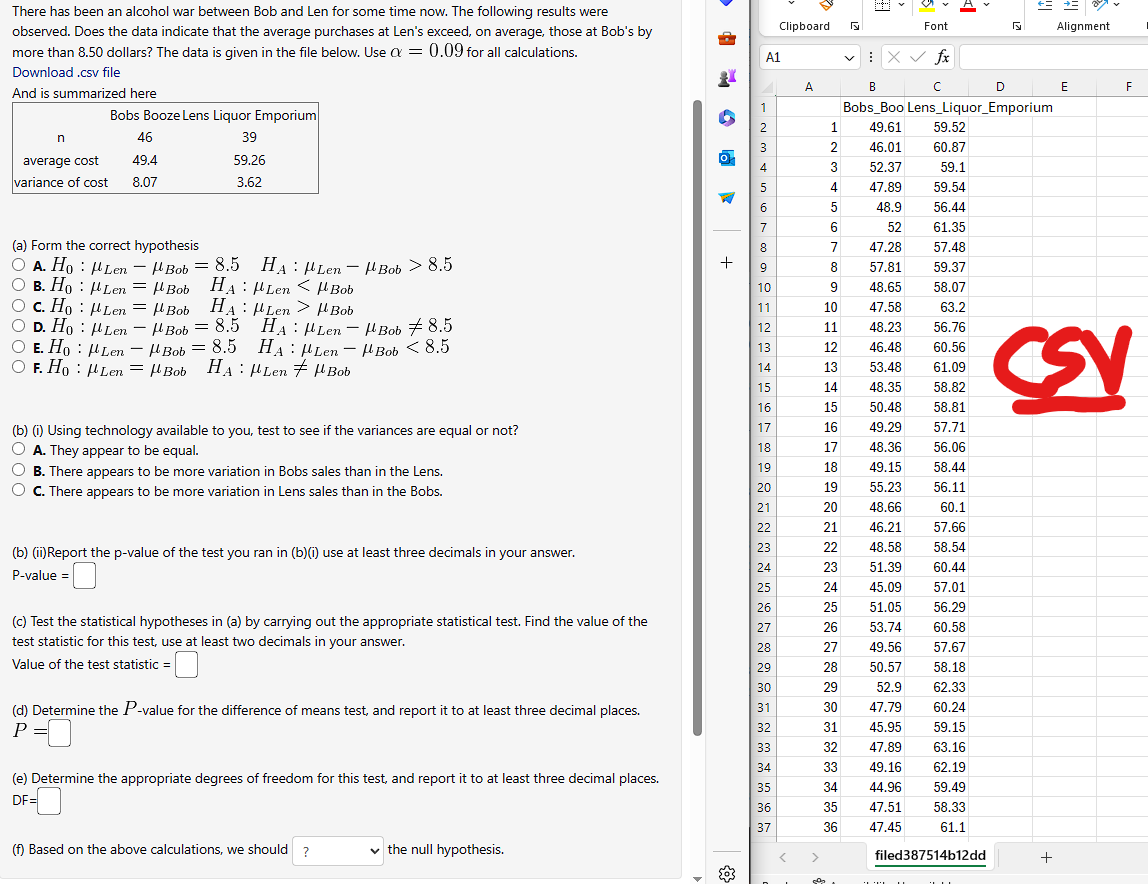
Task: Open the Edge sidebar toolbox (Tools) icon
Action: (726, 38)
